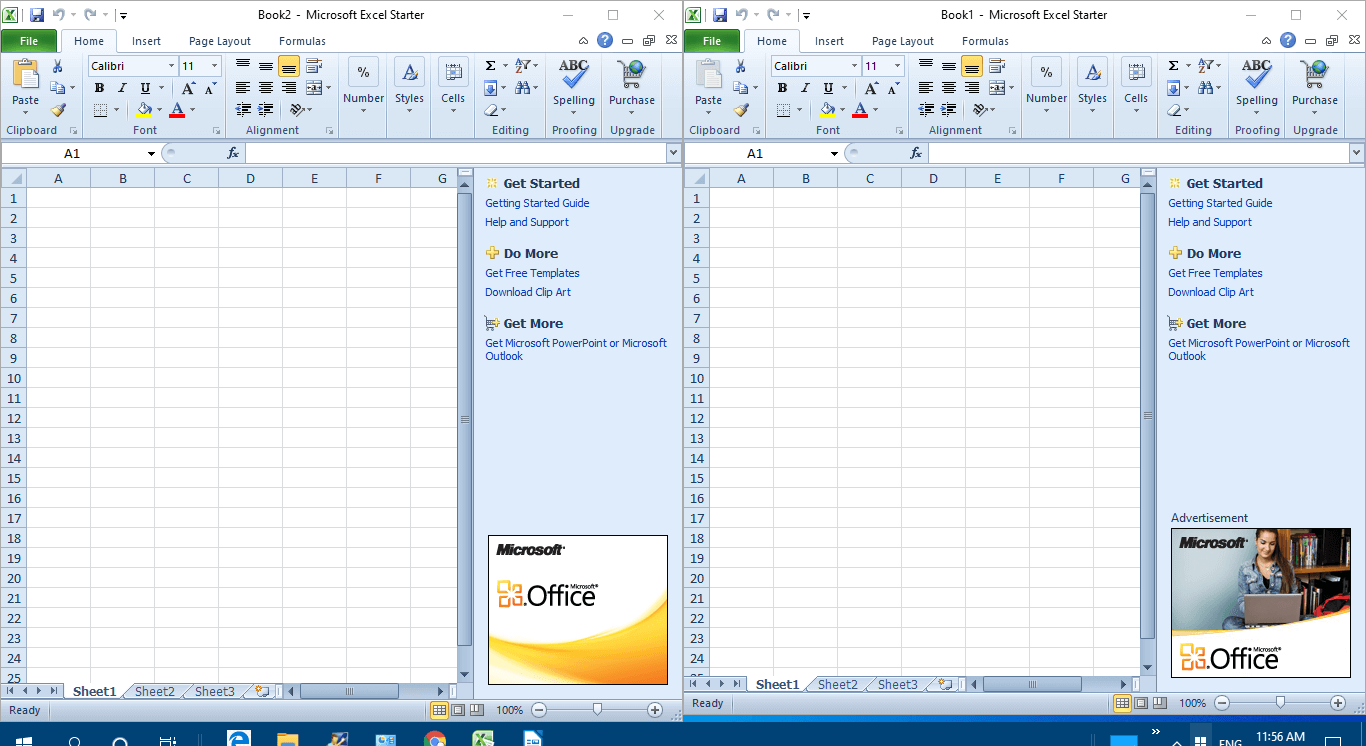Toggle Bold formatting in Book1
Screen dimensions: 1366x746
point(782,88)
